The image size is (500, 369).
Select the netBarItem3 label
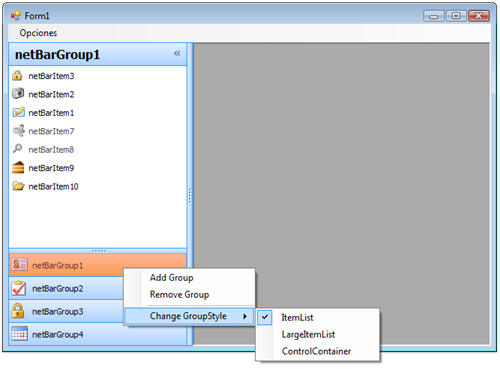click(x=51, y=76)
